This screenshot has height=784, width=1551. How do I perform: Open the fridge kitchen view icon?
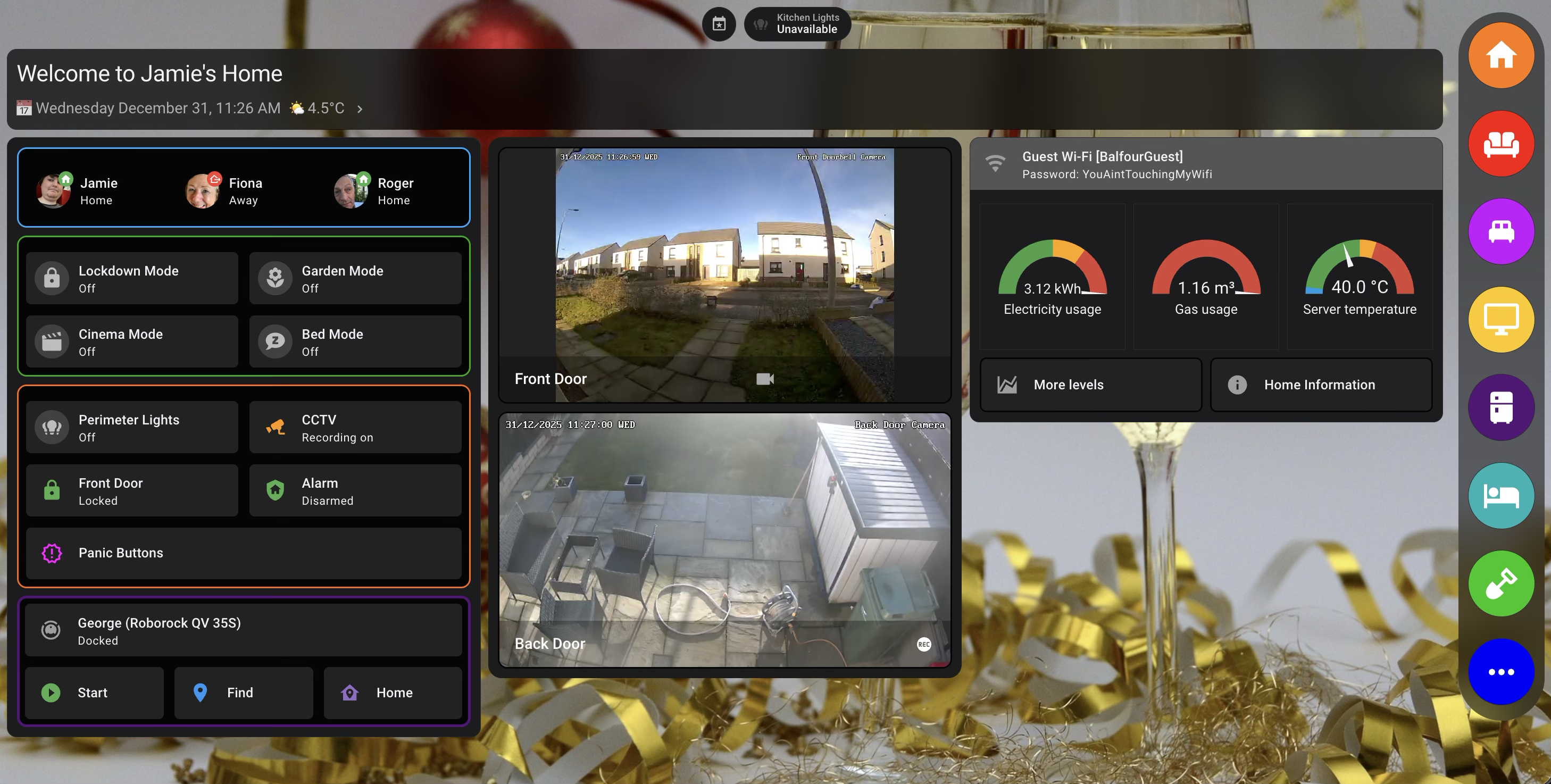[x=1500, y=407]
